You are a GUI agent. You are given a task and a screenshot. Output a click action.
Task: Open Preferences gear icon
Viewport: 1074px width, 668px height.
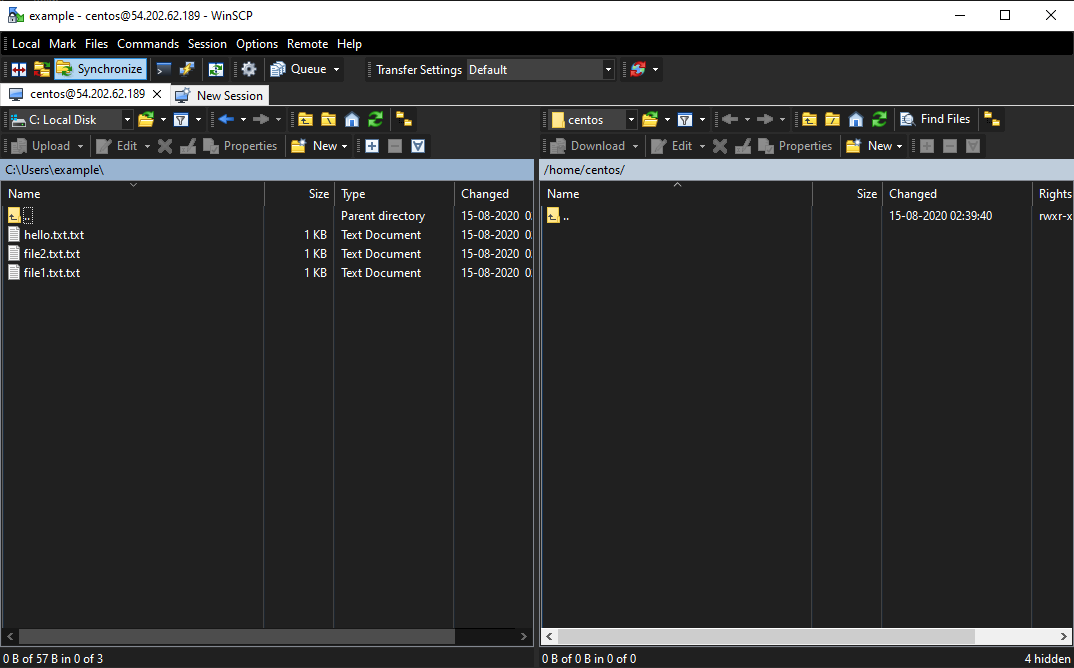pyautogui.click(x=249, y=69)
